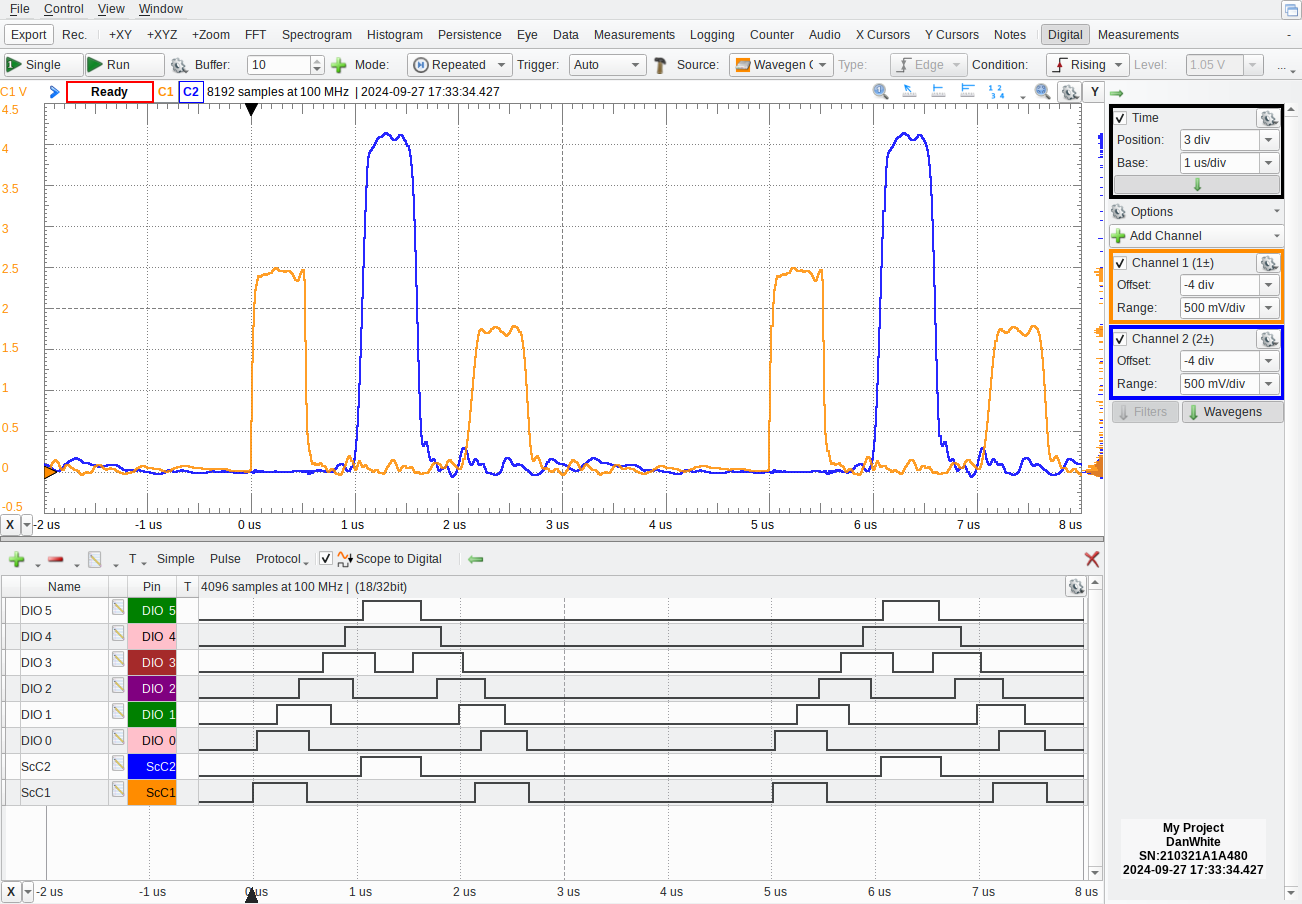Screen dimensions: 1302x904
Task: Click green right arrow above Time panel
Action: (1116, 93)
